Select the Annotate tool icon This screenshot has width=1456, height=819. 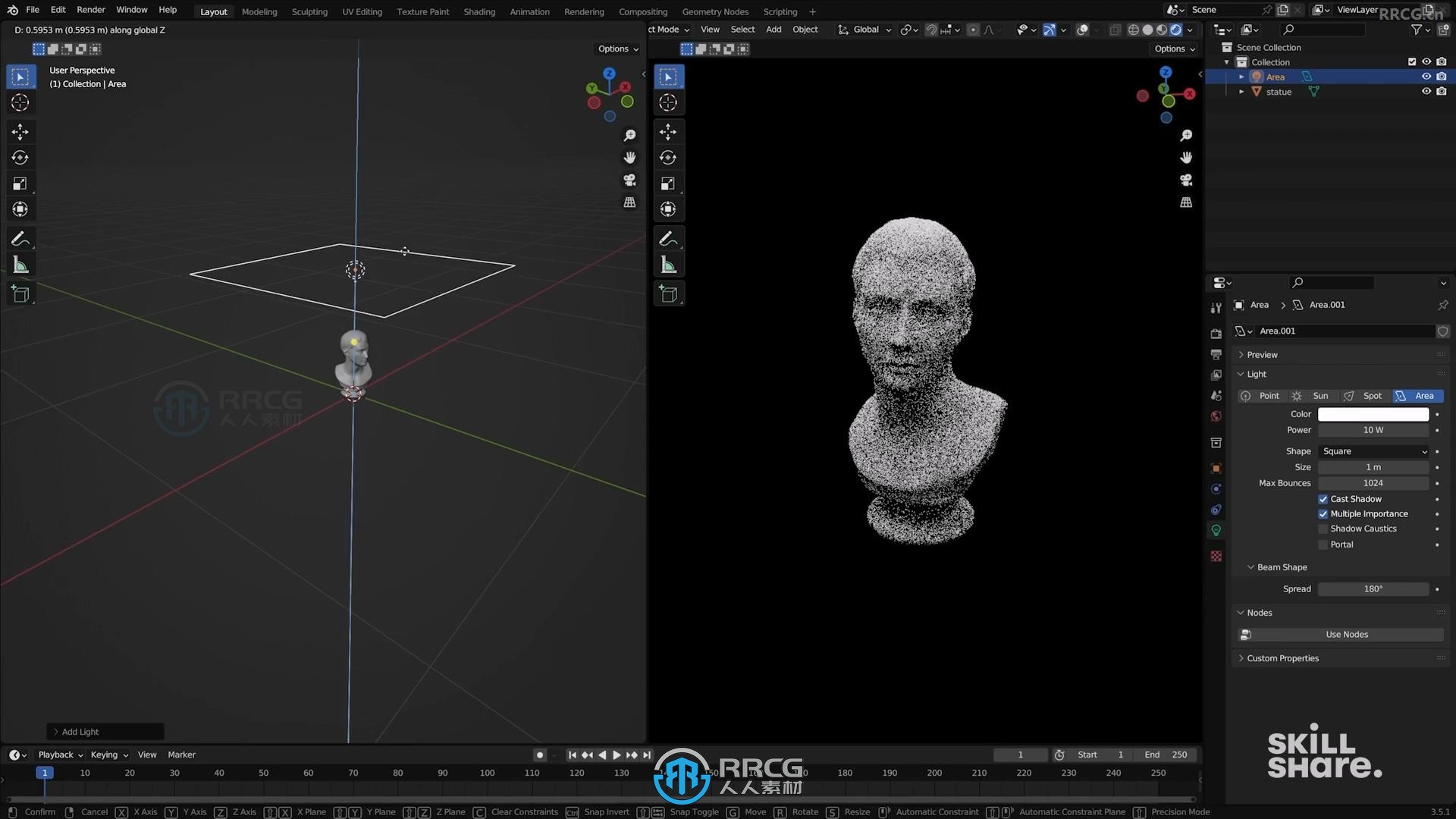click(x=20, y=238)
